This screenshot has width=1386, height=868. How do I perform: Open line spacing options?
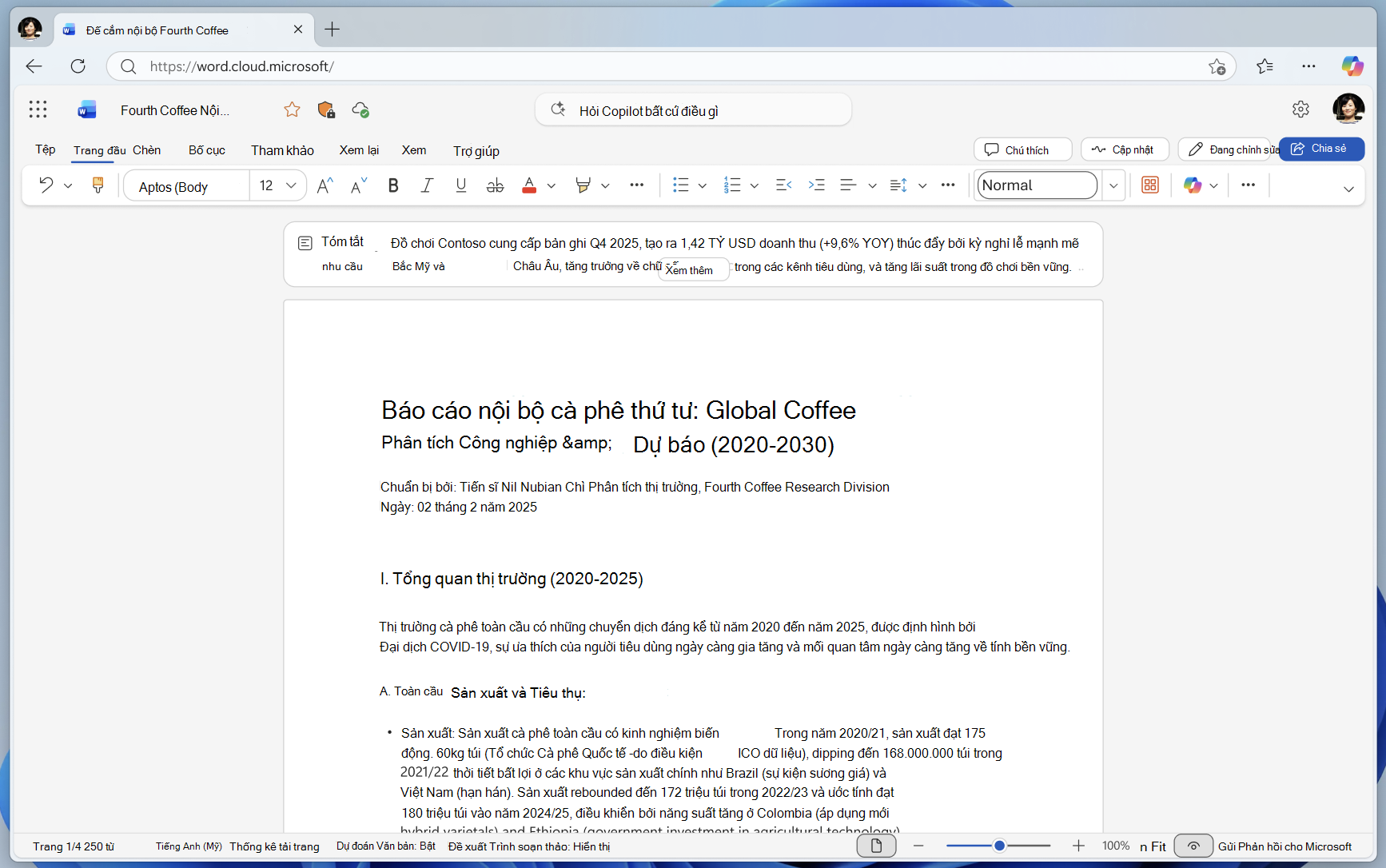coord(898,185)
